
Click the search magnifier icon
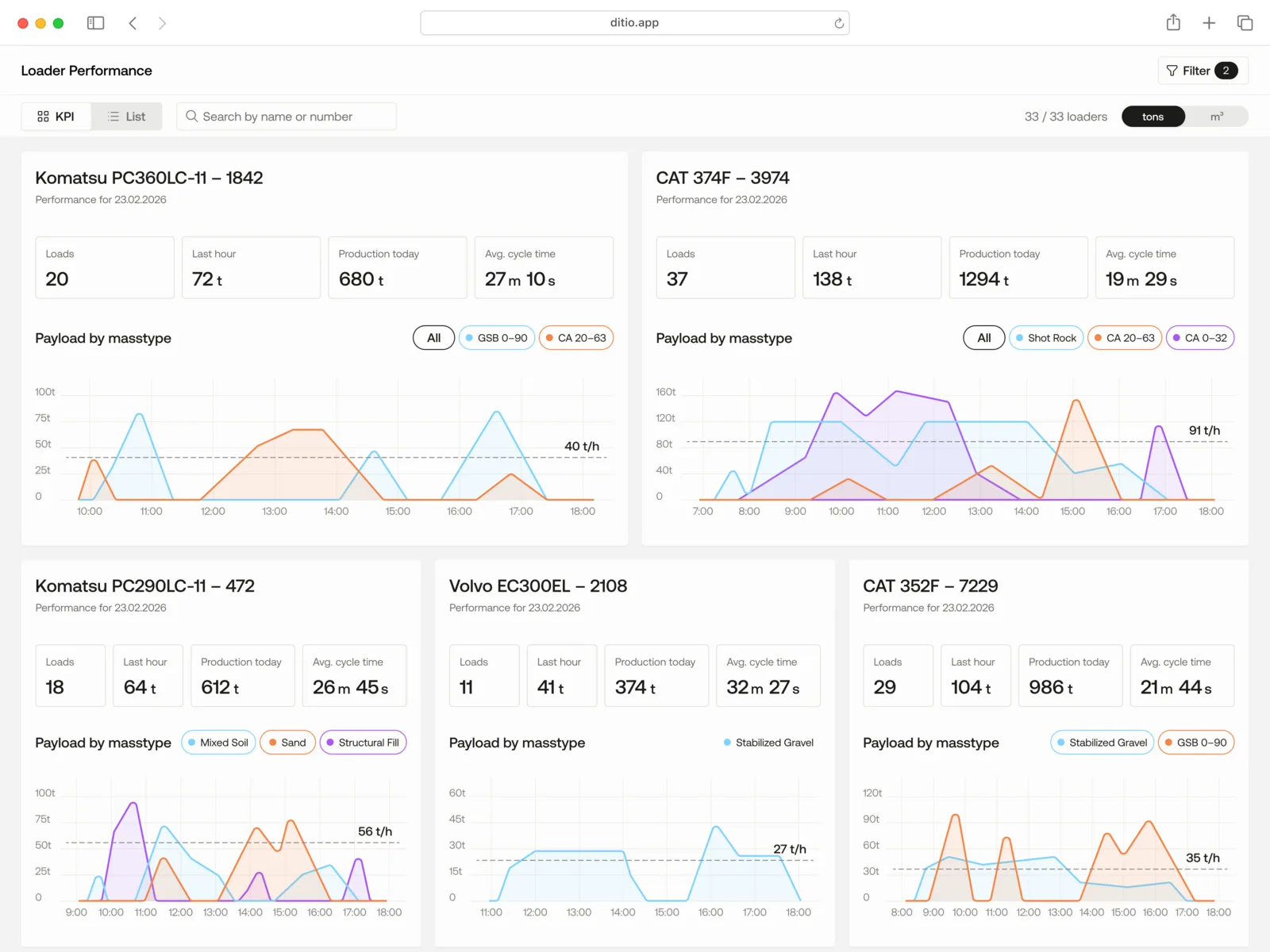pos(191,116)
